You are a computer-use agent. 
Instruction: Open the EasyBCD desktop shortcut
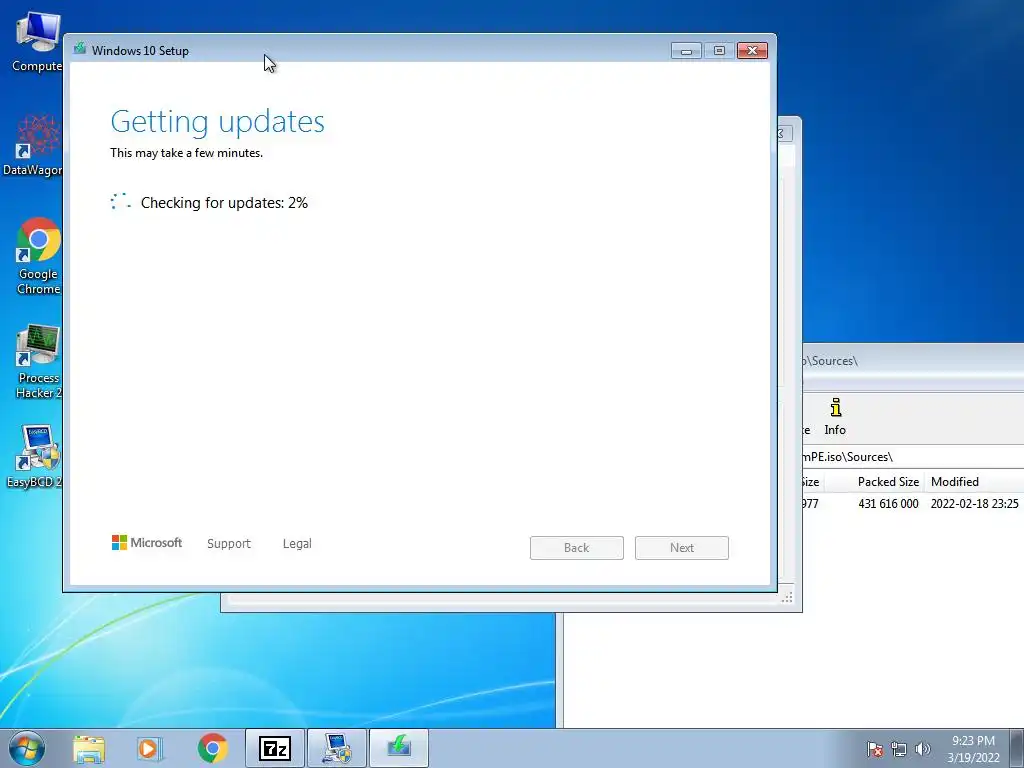click(x=34, y=456)
